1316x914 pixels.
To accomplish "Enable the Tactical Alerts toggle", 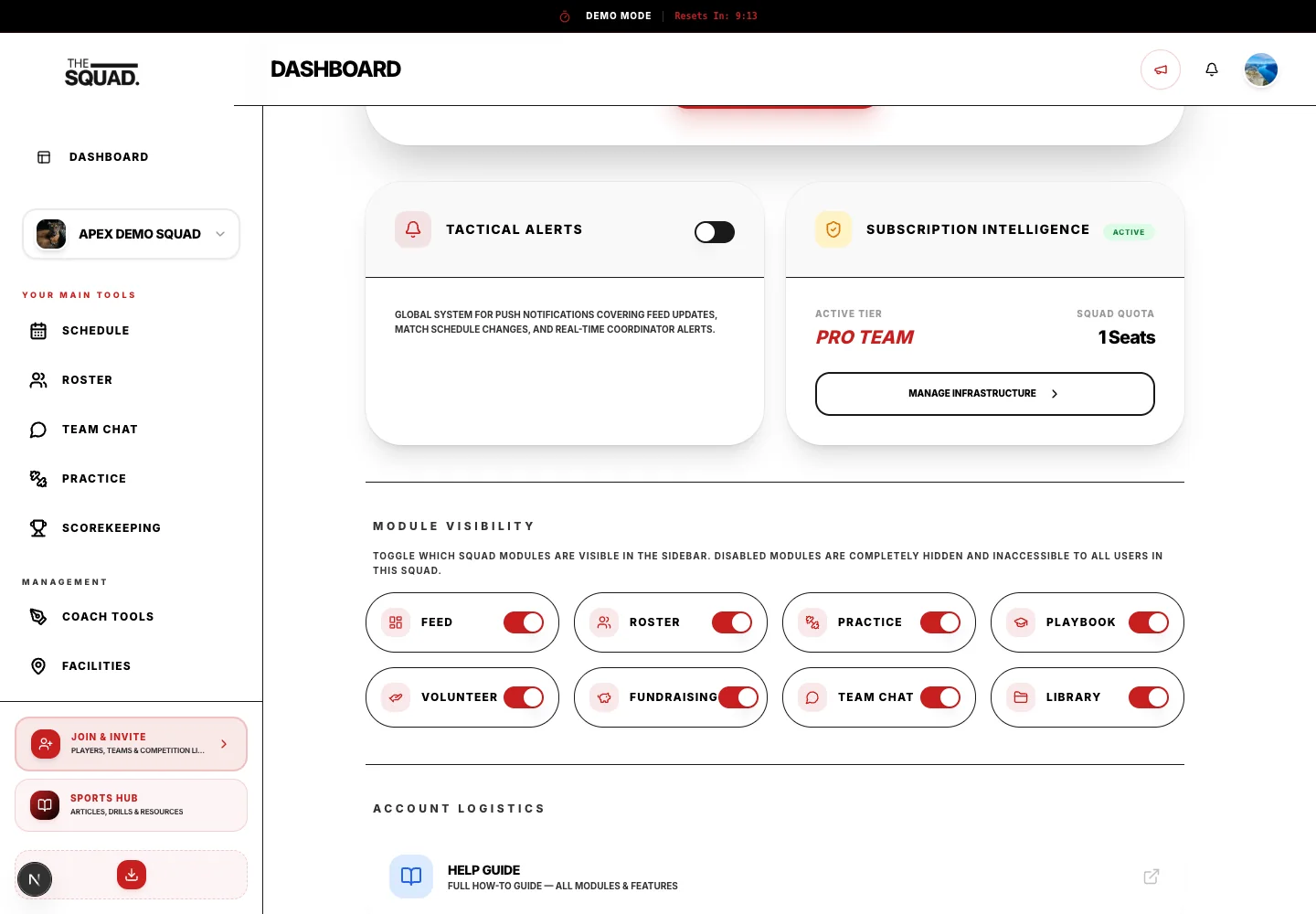I will click(715, 232).
